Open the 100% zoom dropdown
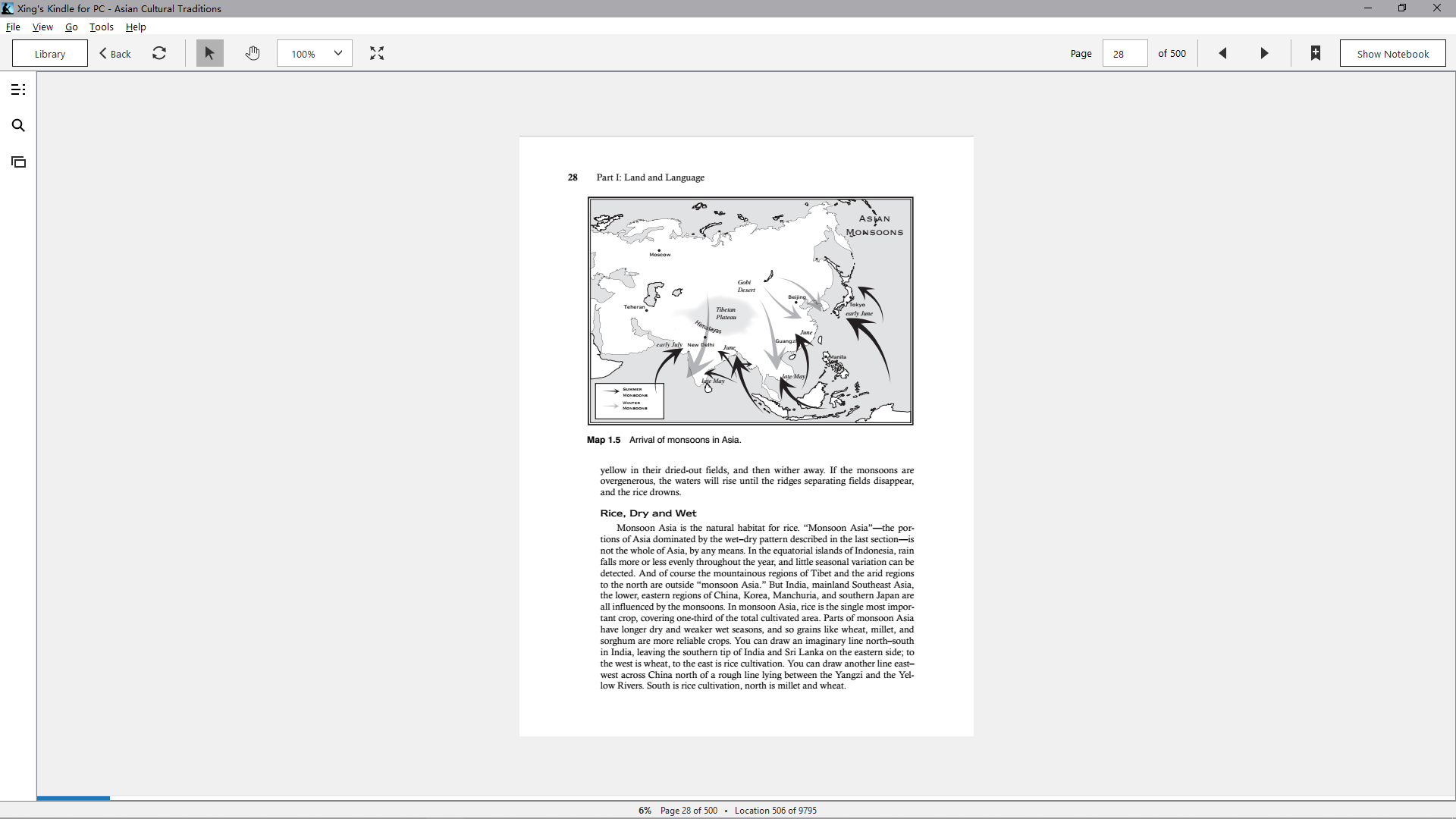Viewport: 1456px width, 819px height. [315, 54]
